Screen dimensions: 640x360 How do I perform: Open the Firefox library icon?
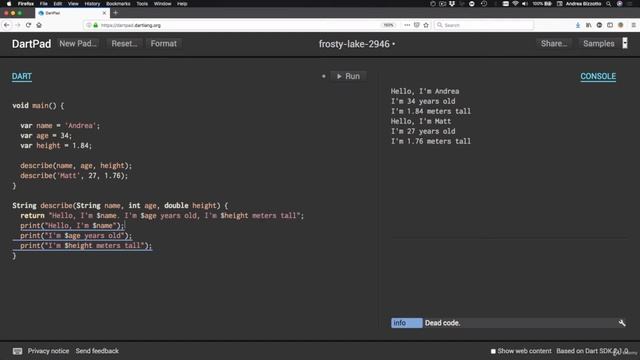point(589,25)
